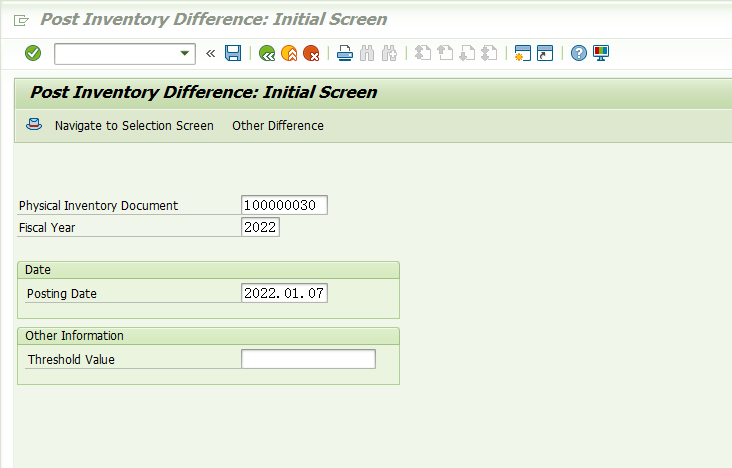Click Navigate to Selection Screen button
This screenshot has height=468, width=732.
(x=134, y=126)
